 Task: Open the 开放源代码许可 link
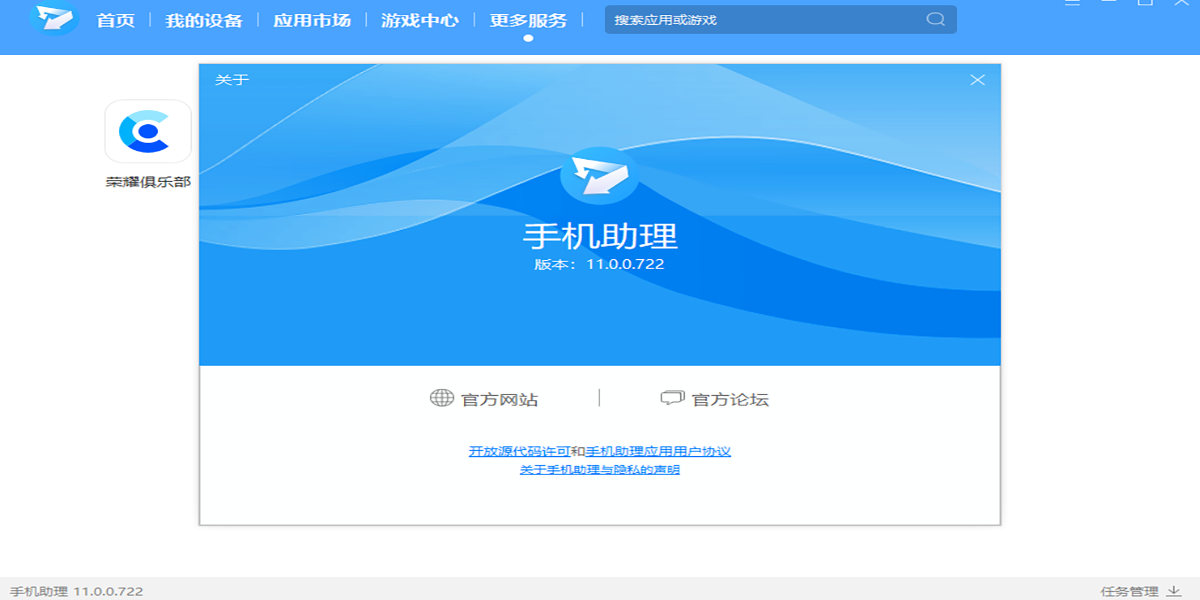click(x=519, y=451)
